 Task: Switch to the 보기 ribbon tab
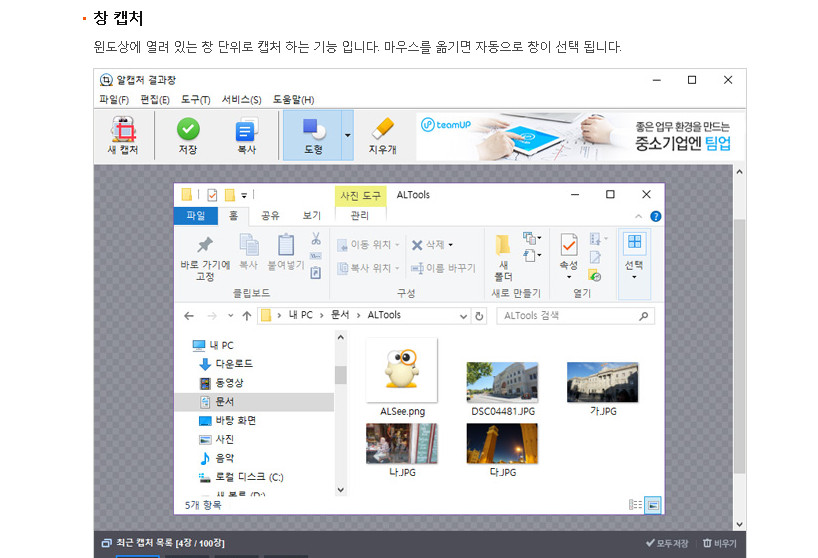click(x=311, y=215)
